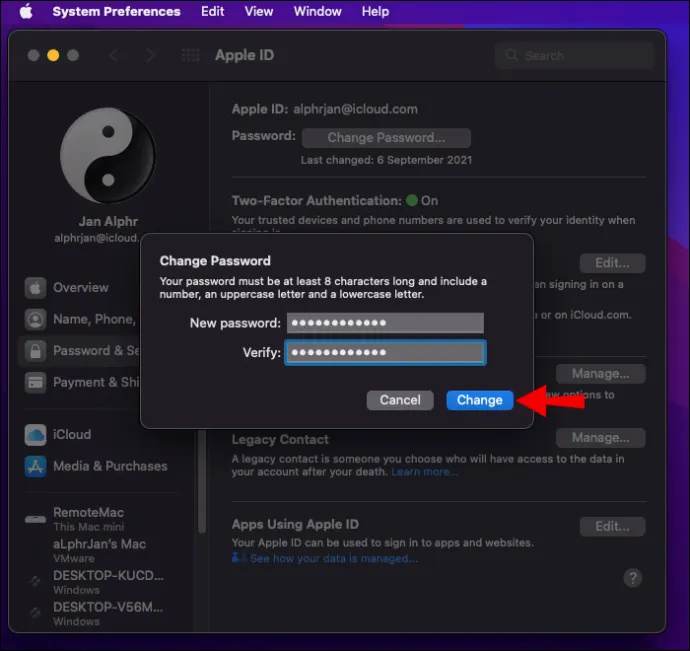This screenshot has height=651, width=690.
Task: Click Apple ID alphrjan@icloud.com text
Action: pyautogui.click(x=324, y=109)
